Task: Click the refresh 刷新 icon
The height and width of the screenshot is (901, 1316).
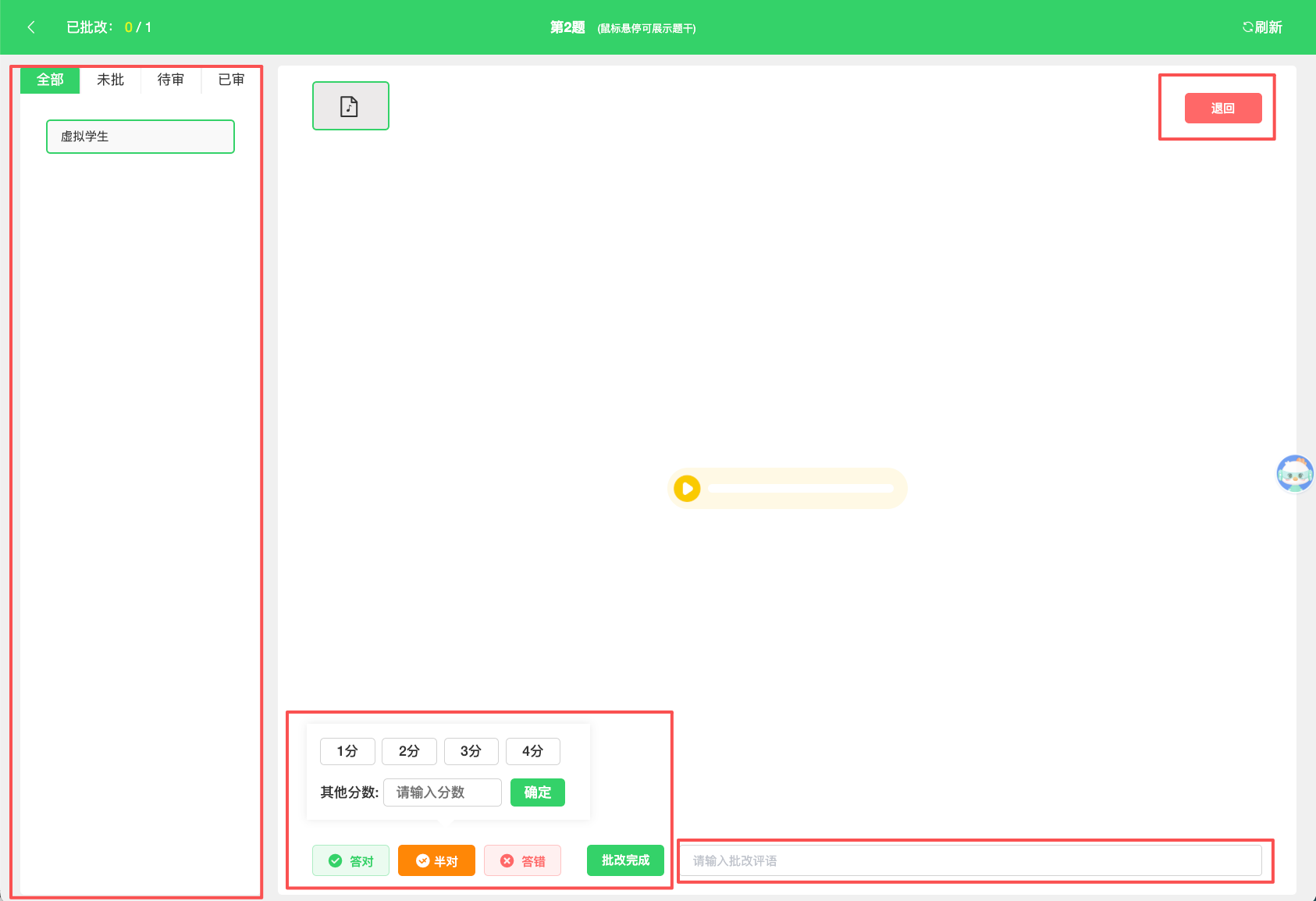Action: pos(1247,27)
